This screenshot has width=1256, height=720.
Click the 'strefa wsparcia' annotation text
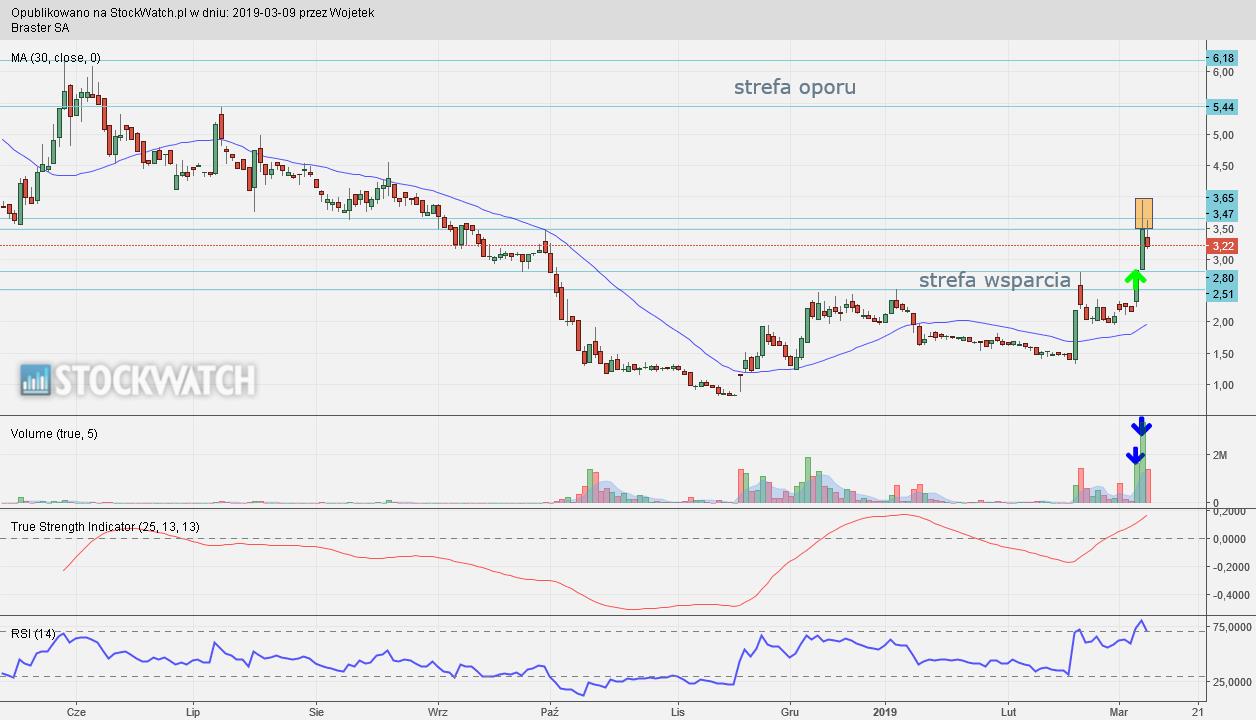tap(995, 280)
